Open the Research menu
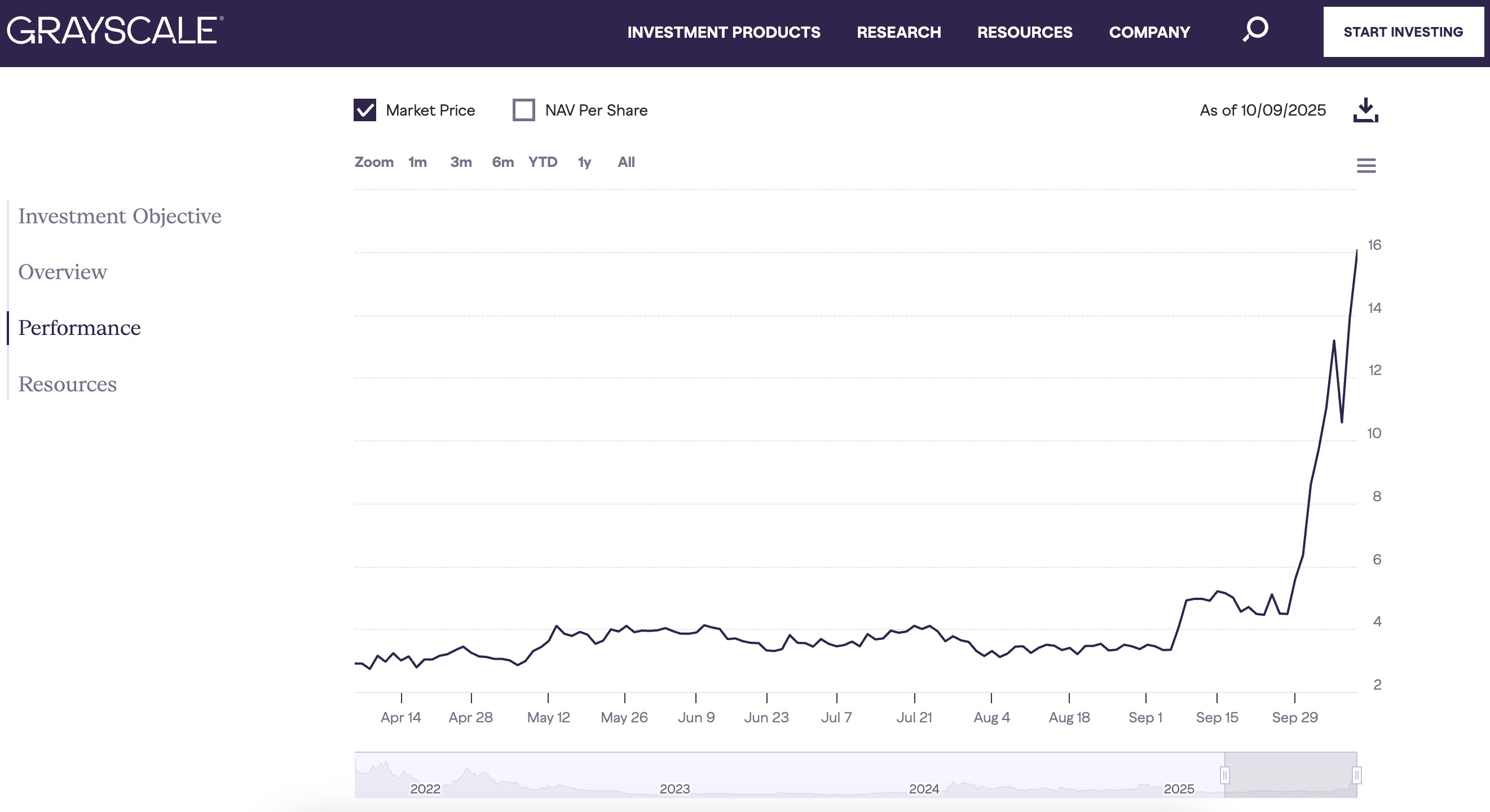Screen dimensions: 1490x812 (x=898, y=32)
